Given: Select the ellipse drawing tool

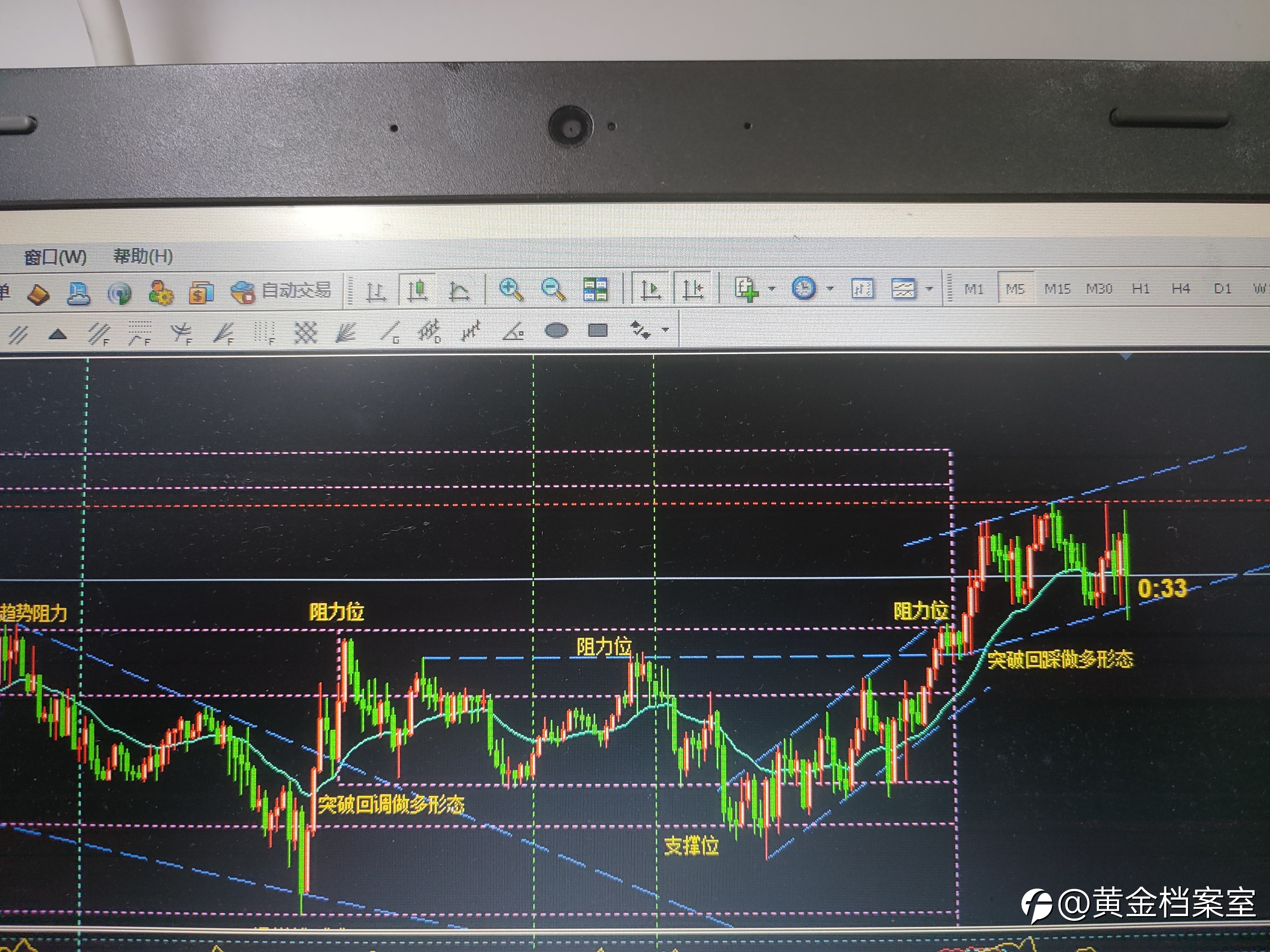Looking at the screenshot, I should pos(556,331).
